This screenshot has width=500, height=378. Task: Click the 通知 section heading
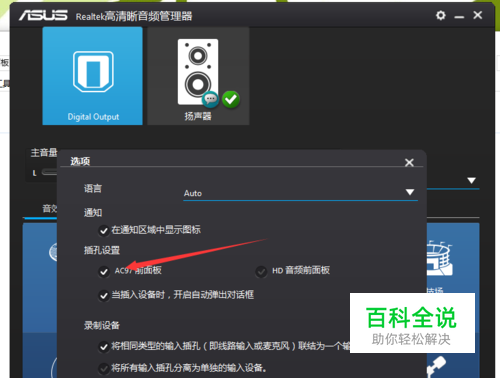(x=93, y=212)
